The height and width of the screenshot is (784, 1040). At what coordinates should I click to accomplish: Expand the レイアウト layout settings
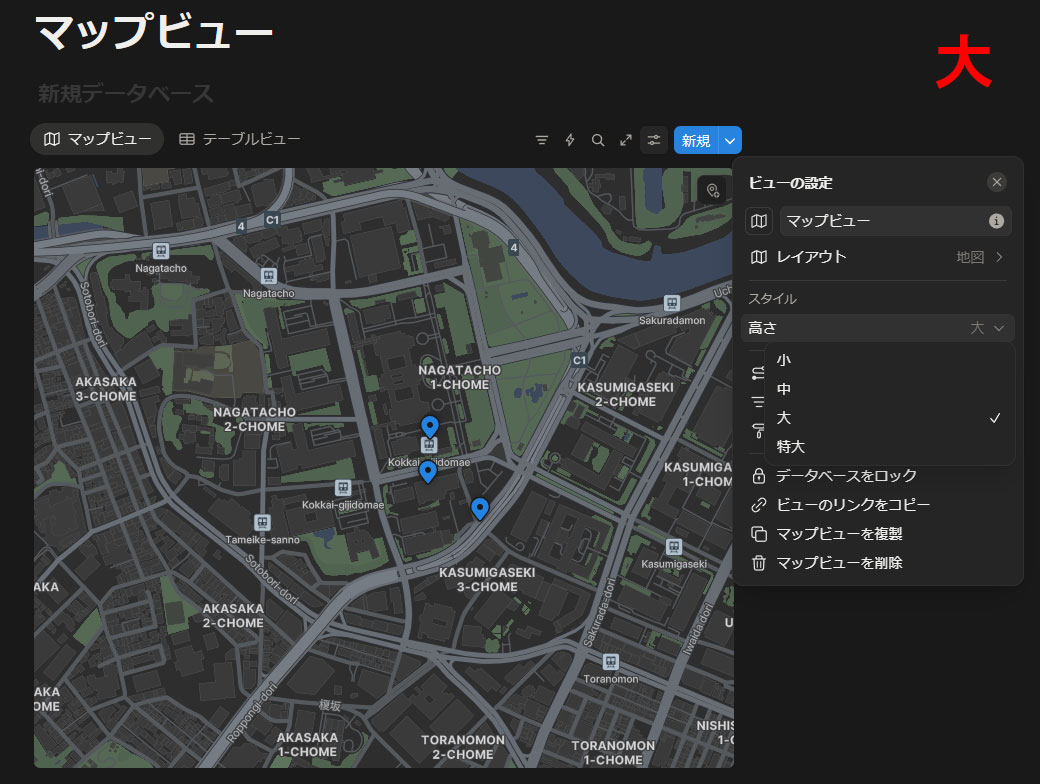click(877, 257)
